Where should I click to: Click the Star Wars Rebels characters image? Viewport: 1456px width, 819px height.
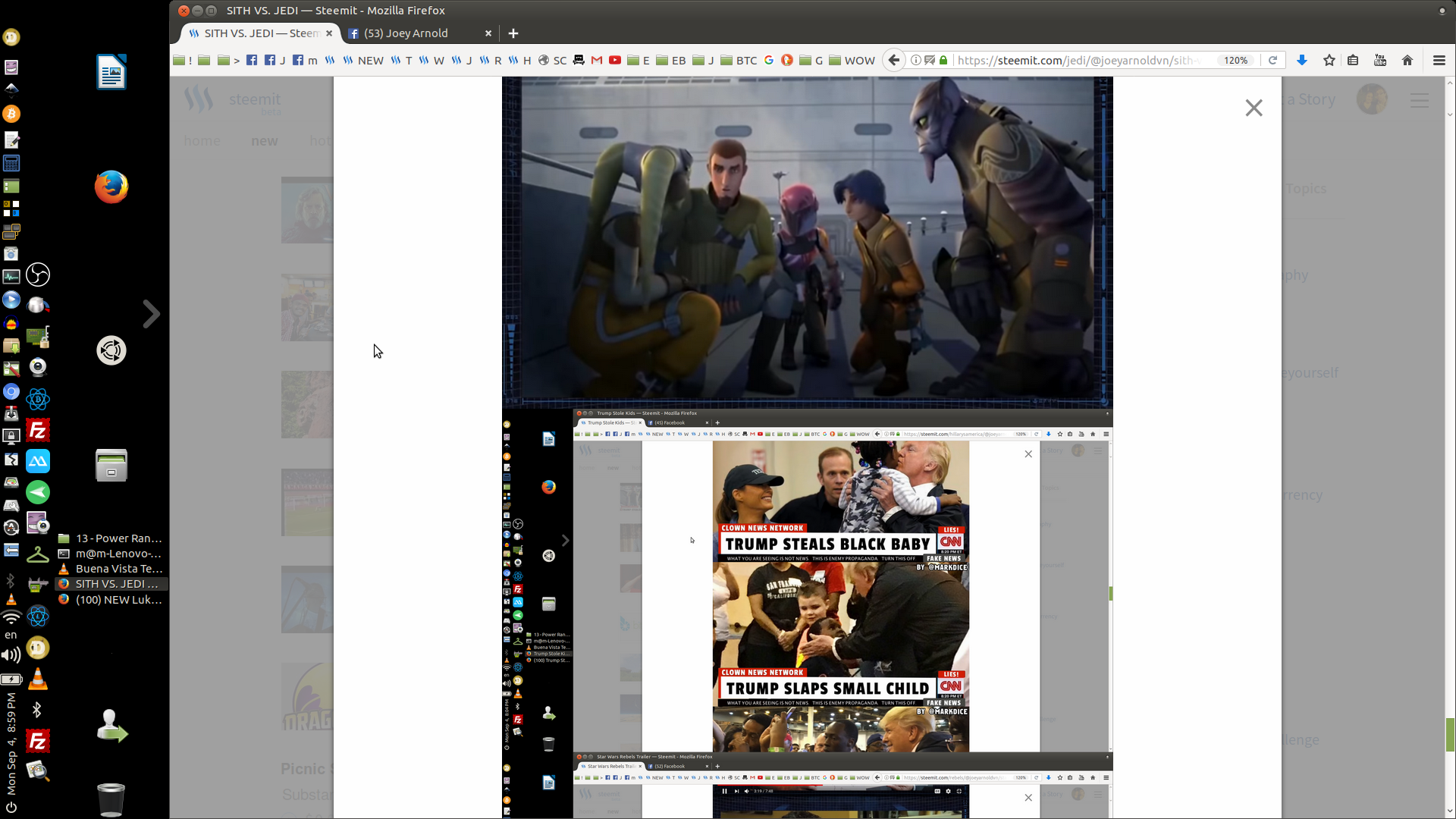tap(807, 241)
